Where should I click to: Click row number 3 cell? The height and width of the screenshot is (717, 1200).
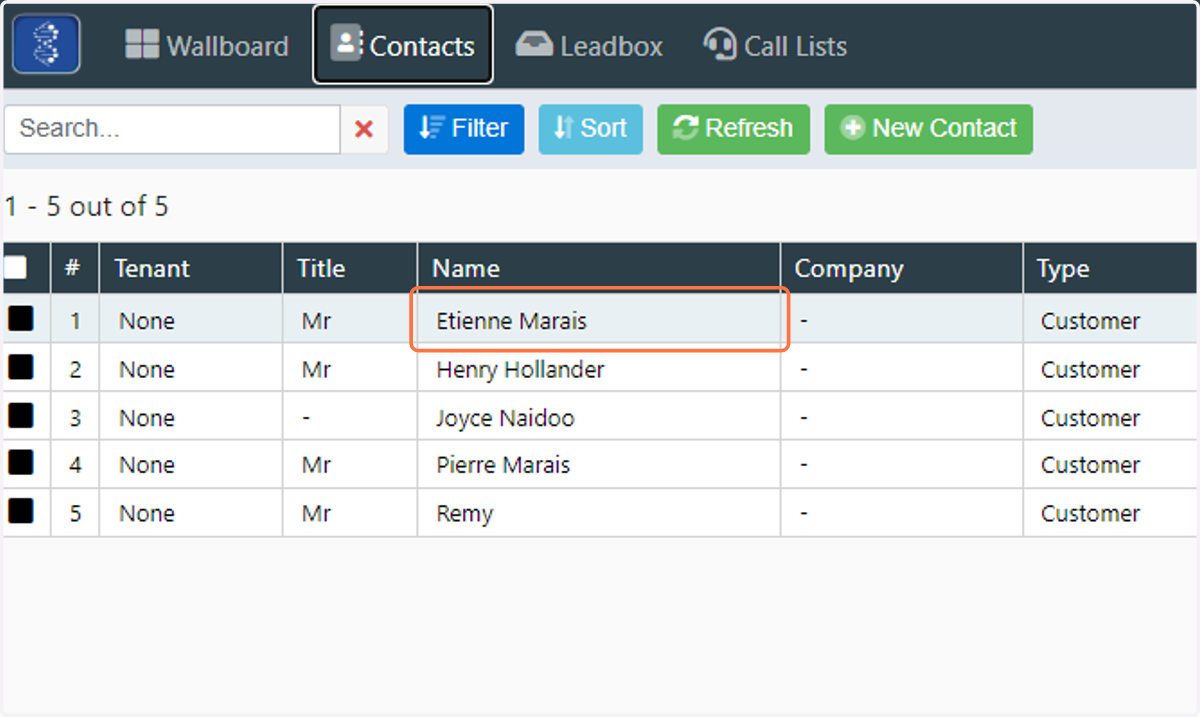click(75, 418)
